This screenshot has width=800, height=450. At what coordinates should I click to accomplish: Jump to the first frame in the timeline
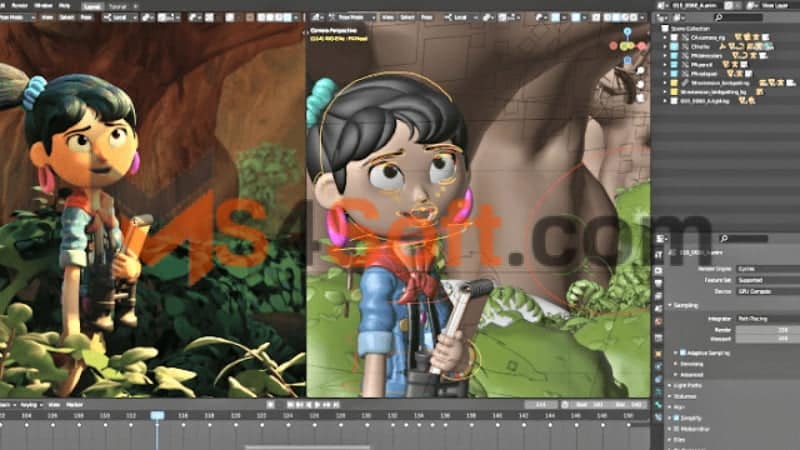coord(290,405)
